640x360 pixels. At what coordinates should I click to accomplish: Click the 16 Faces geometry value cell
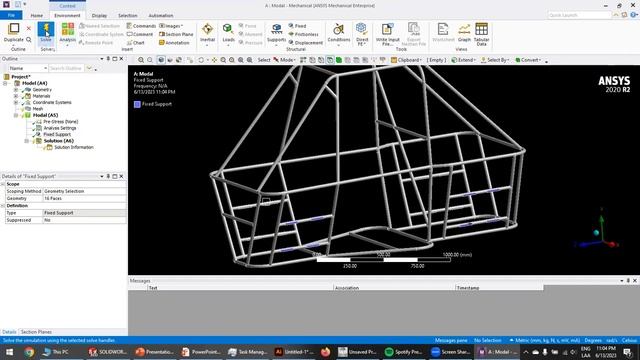tap(84, 198)
